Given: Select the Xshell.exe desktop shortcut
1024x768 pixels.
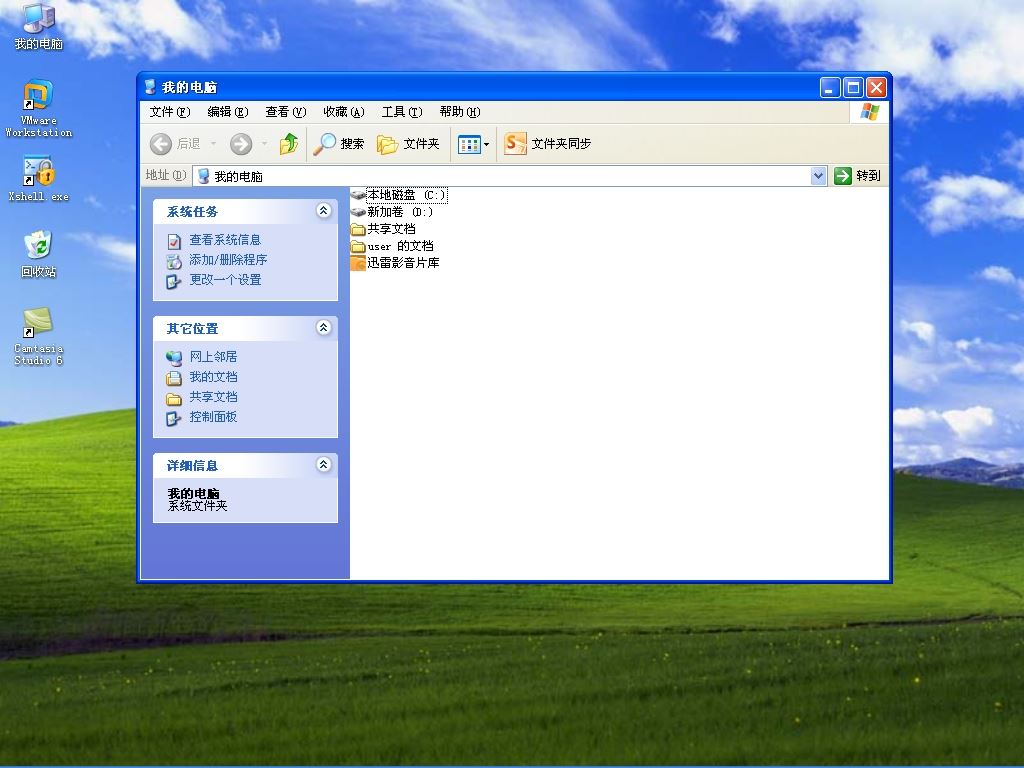Looking at the screenshot, I should pyautogui.click(x=39, y=178).
